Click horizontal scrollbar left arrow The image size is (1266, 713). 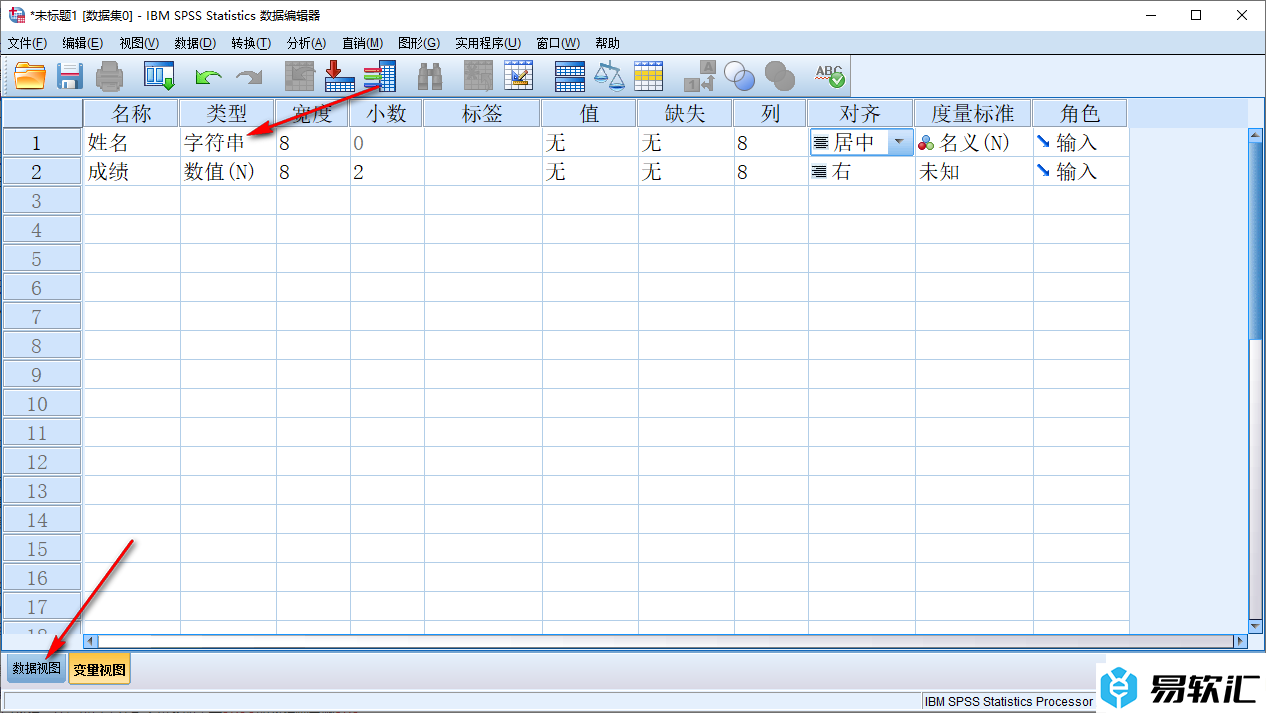tap(91, 641)
